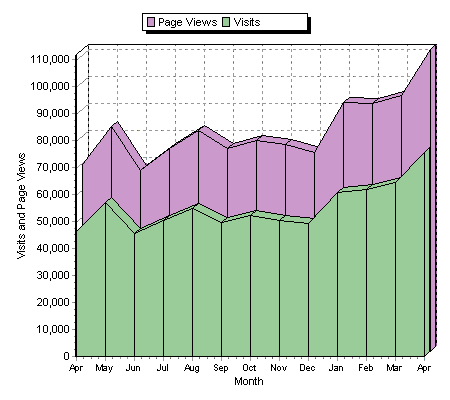Image resolution: width=450 pixels, height=400 pixels.
Task: Click the 'Sep' x-axis label
Action: pyautogui.click(x=221, y=368)
